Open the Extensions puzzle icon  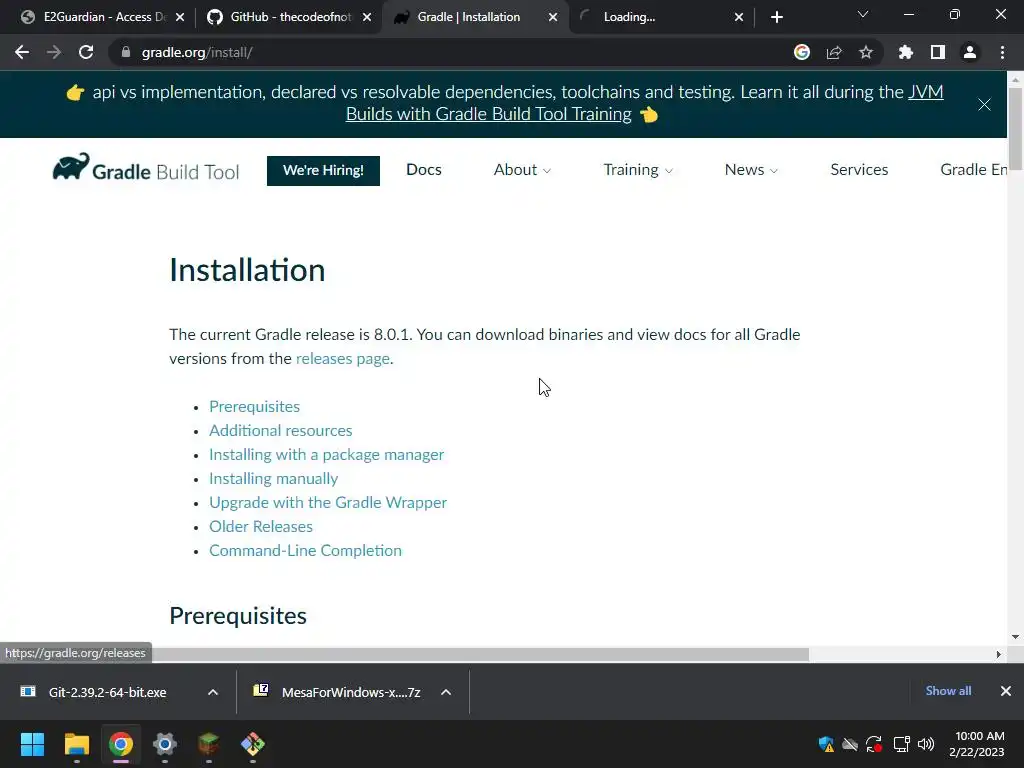(906, 52)
